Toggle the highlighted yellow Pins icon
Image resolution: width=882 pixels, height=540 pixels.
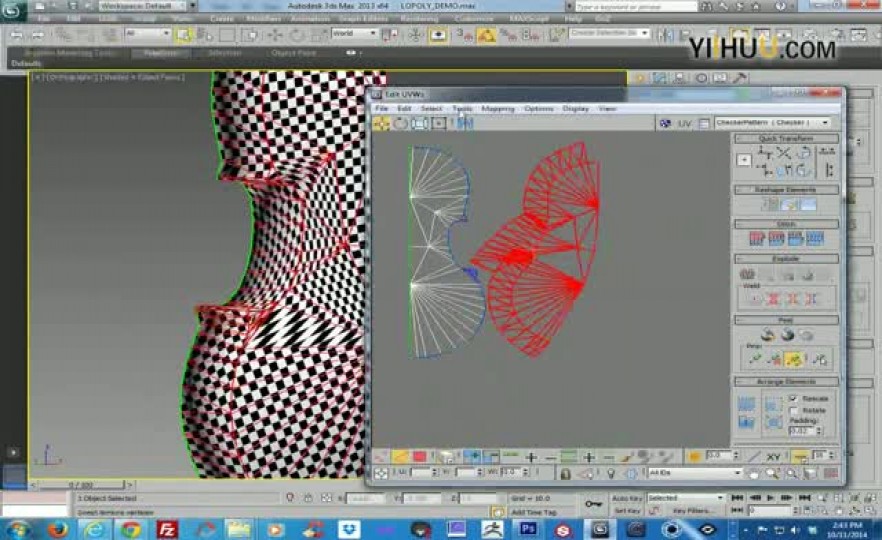[x=794, y=359]
